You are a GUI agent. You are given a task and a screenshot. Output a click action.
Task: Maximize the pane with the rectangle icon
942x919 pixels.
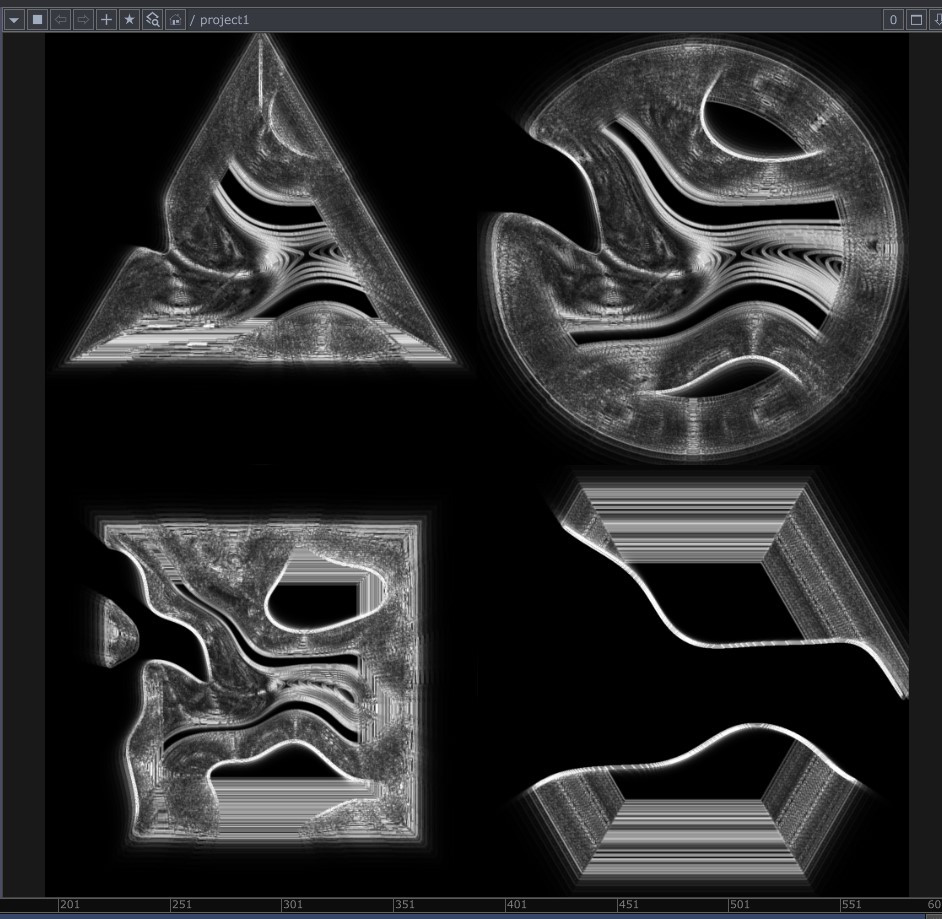point(915,20)
